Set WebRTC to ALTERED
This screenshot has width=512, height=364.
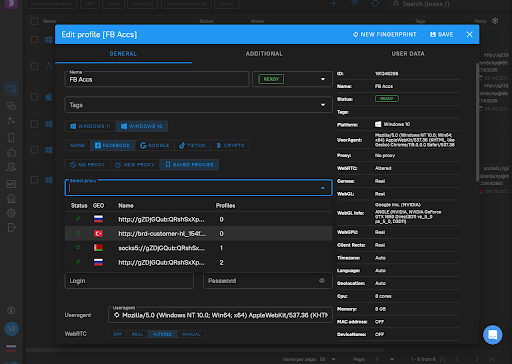(163, 334)
